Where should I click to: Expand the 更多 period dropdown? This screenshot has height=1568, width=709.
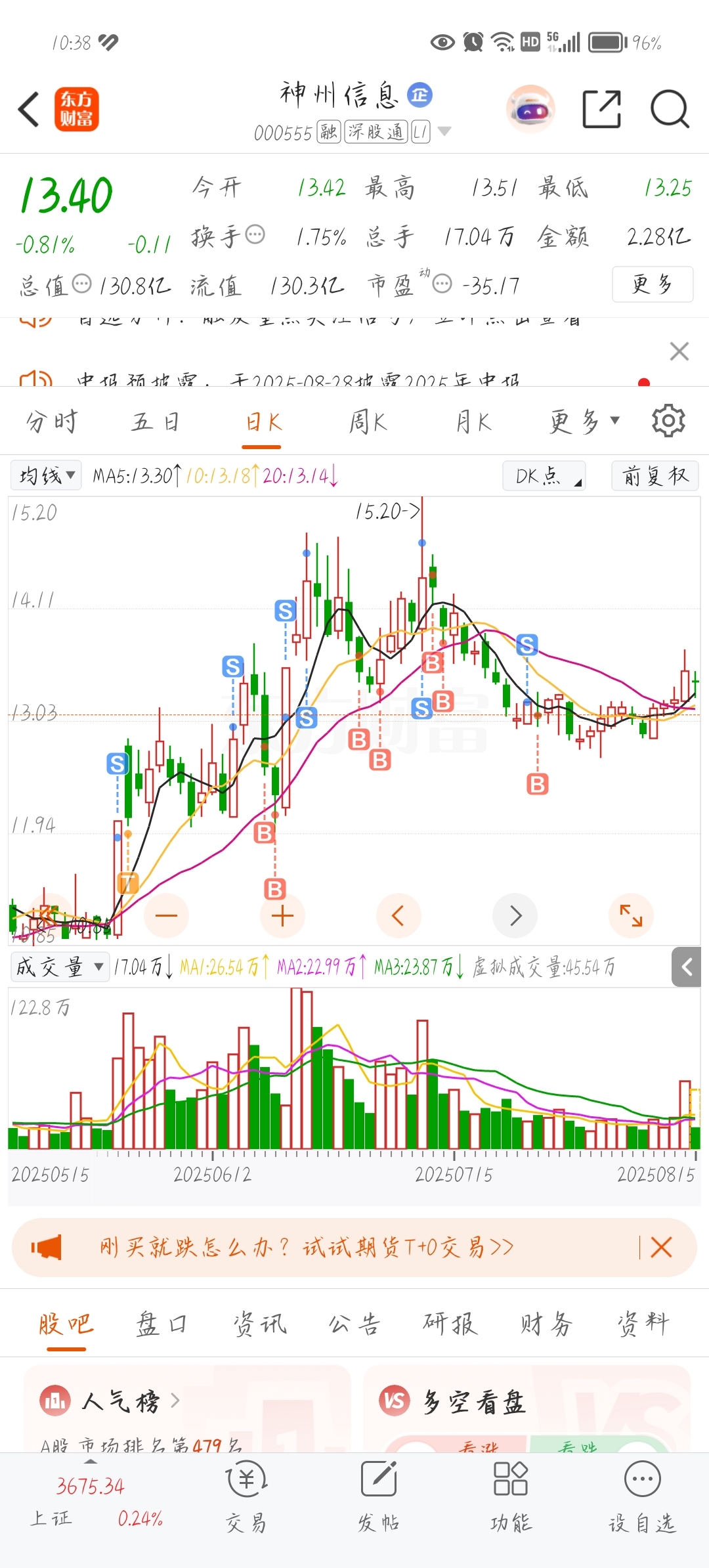coord(584,421)
